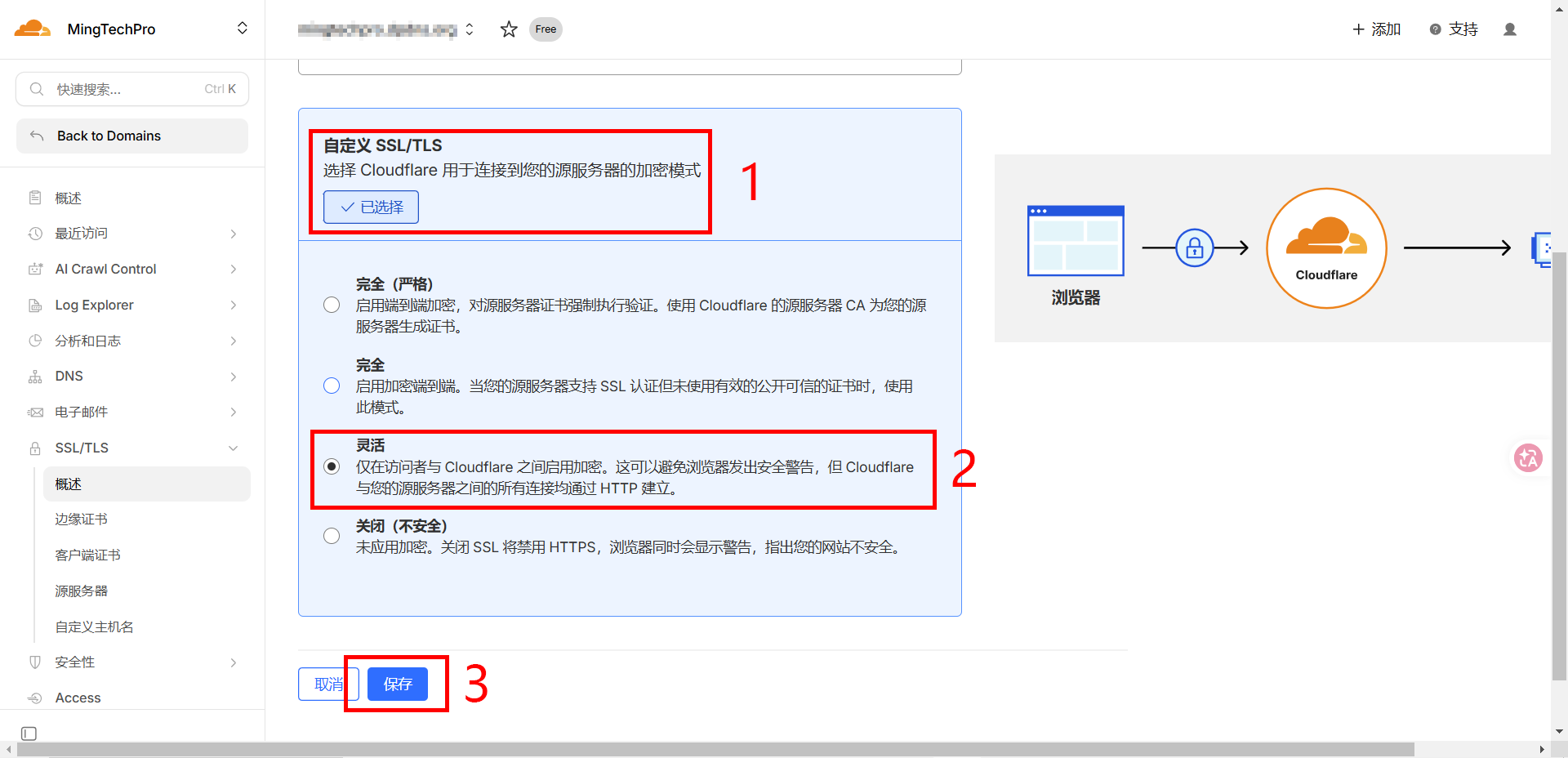Expand the DNS chevron

(x=234, y=377)
